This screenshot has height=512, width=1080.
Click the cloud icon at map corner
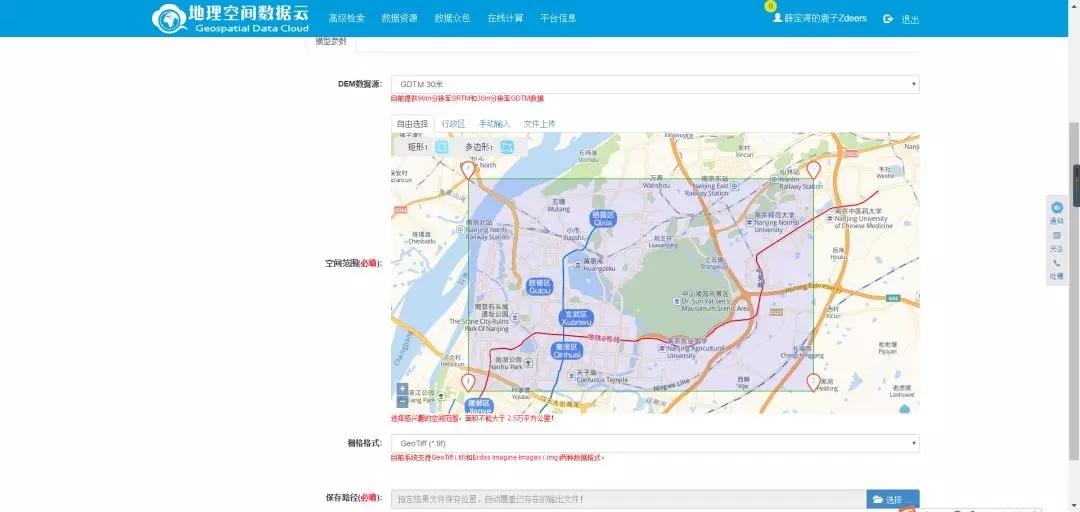click(x=904, y=409)
